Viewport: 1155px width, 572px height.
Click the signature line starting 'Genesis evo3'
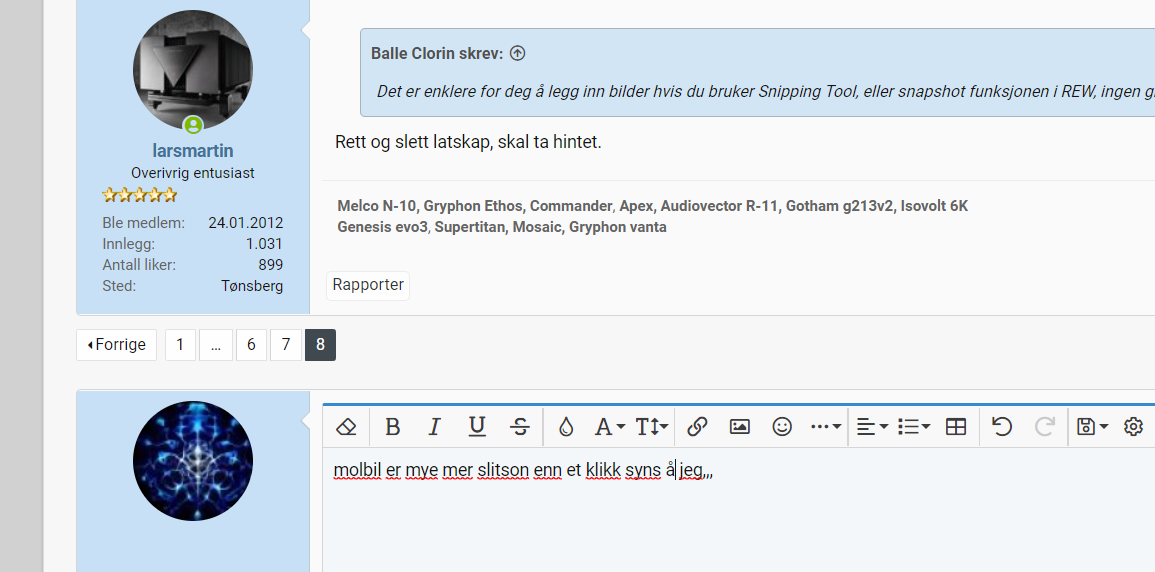pyautogui.click(x=502, y=227)
